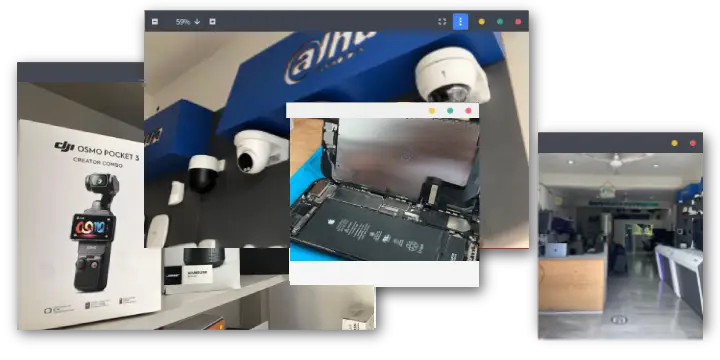Screen dimensions: 720x360
Task: Zoom out with the minus icon
Action: 155,22
